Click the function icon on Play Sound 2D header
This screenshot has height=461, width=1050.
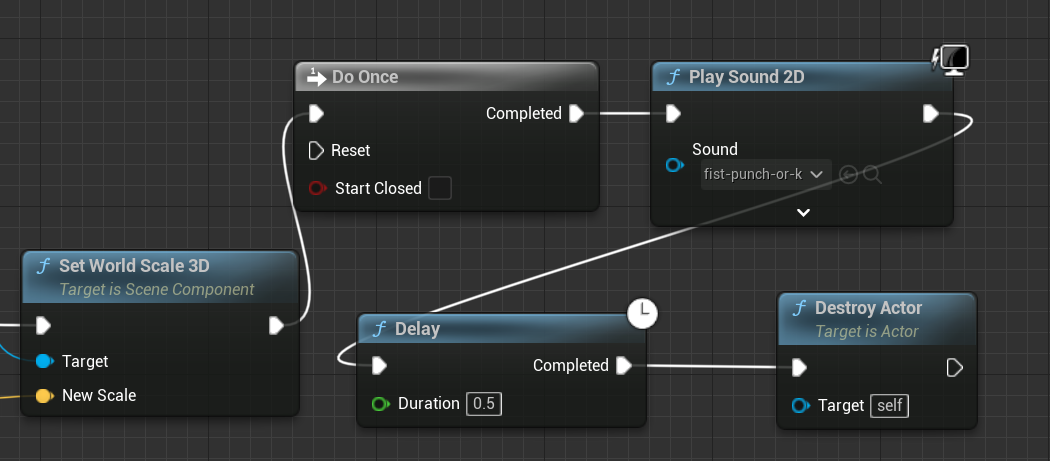click(674, 78)
